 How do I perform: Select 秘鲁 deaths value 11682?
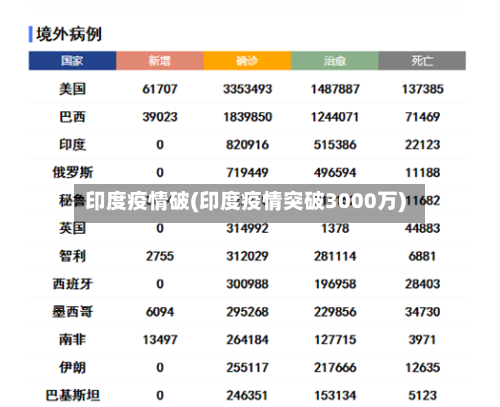422,201
